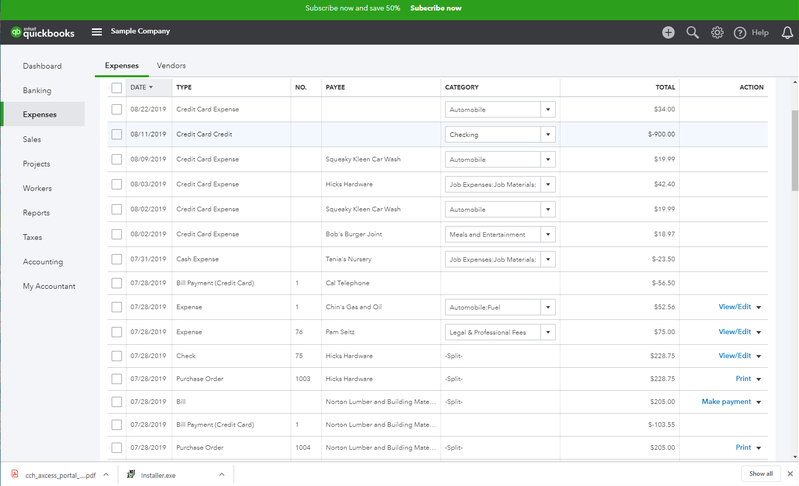Screen dimensions: 799x486
Task: Click Make payment for Norton Lumber bill
Action: pyautogui.click(x=726, y=401)
